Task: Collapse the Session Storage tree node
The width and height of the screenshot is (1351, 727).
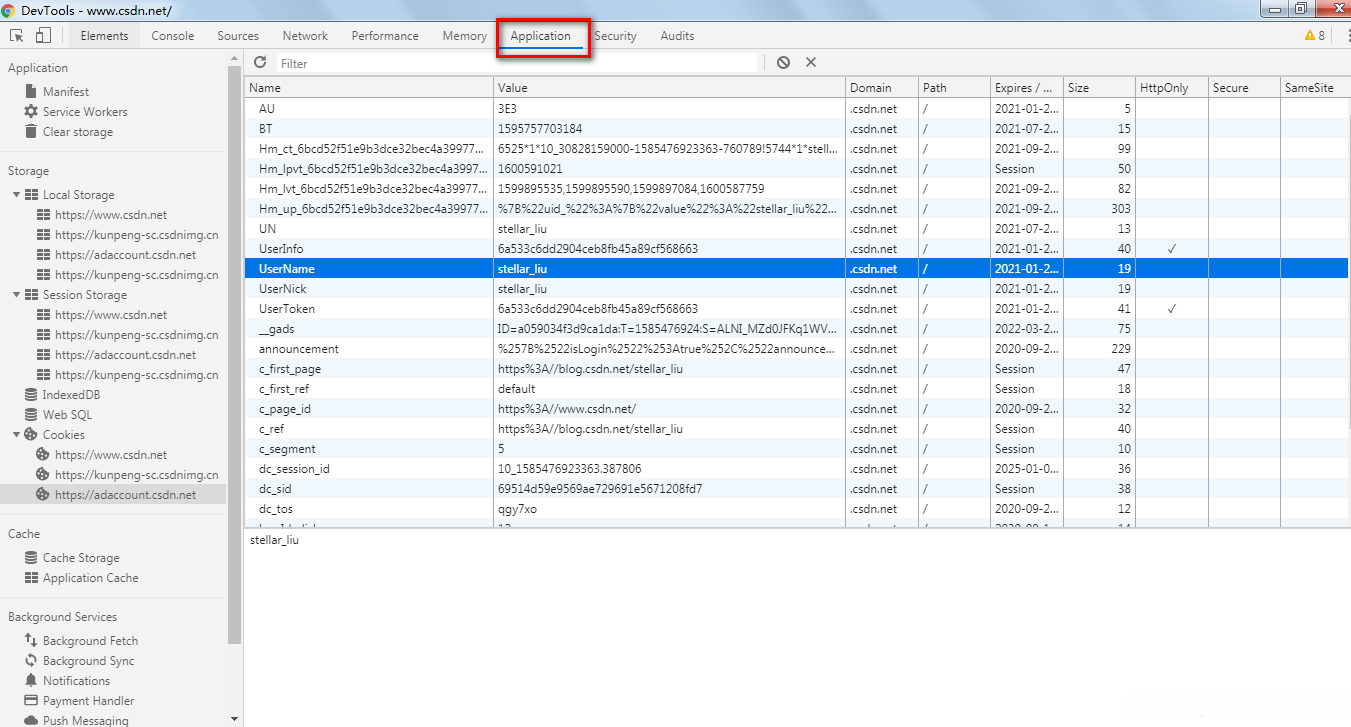Action: (17, 295)
